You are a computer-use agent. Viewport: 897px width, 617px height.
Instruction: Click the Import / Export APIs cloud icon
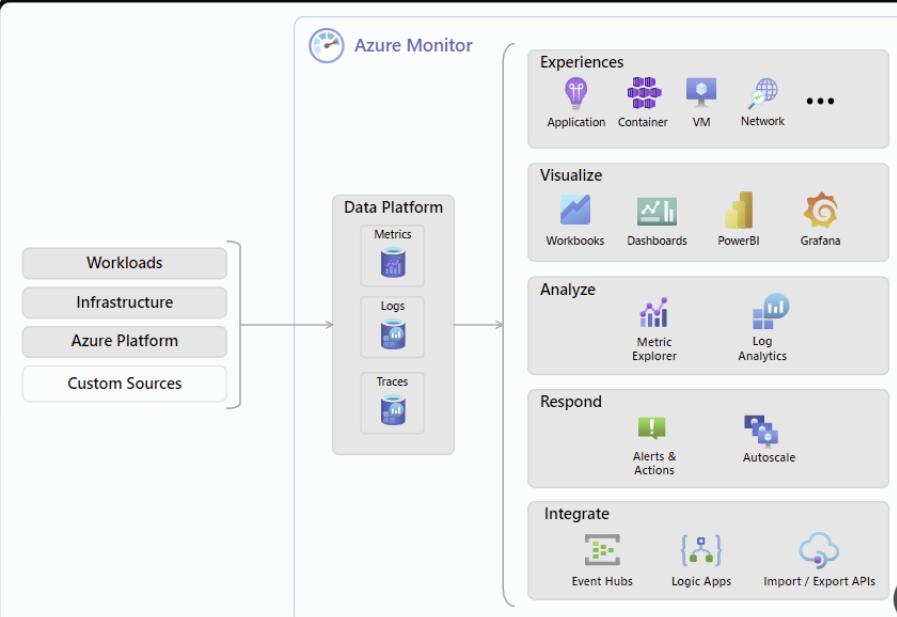pyautogui.click(x=819, y=550)
